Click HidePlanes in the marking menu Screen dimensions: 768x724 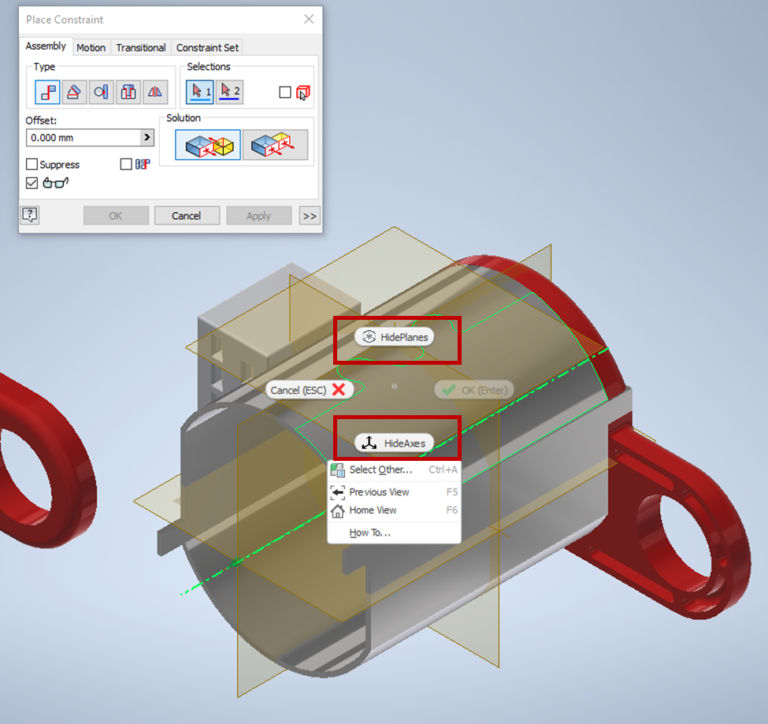coord(394,337)
